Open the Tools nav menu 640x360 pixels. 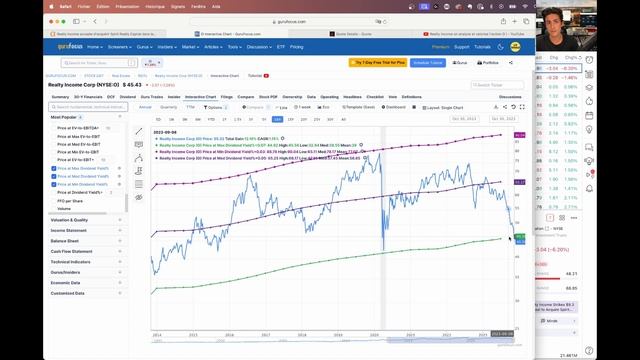(x=234, y=47)
